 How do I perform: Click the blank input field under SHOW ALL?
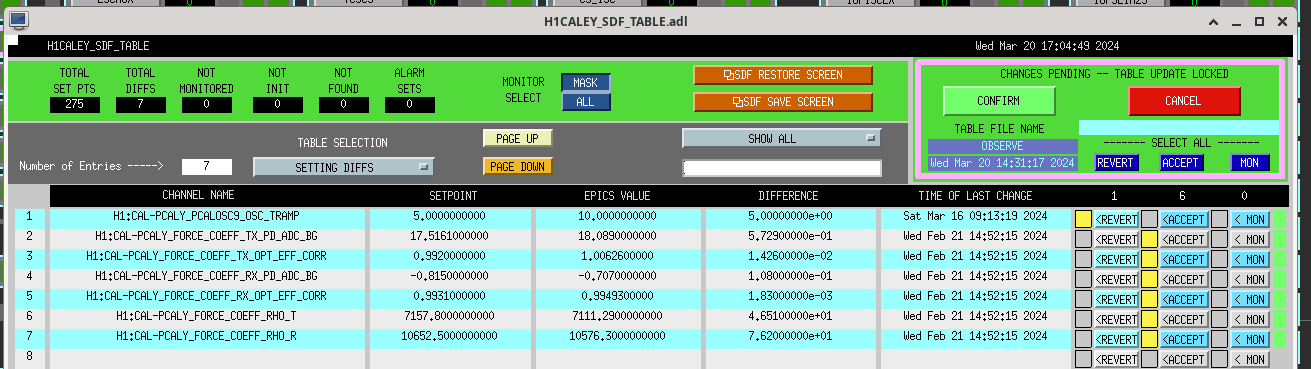782,168
